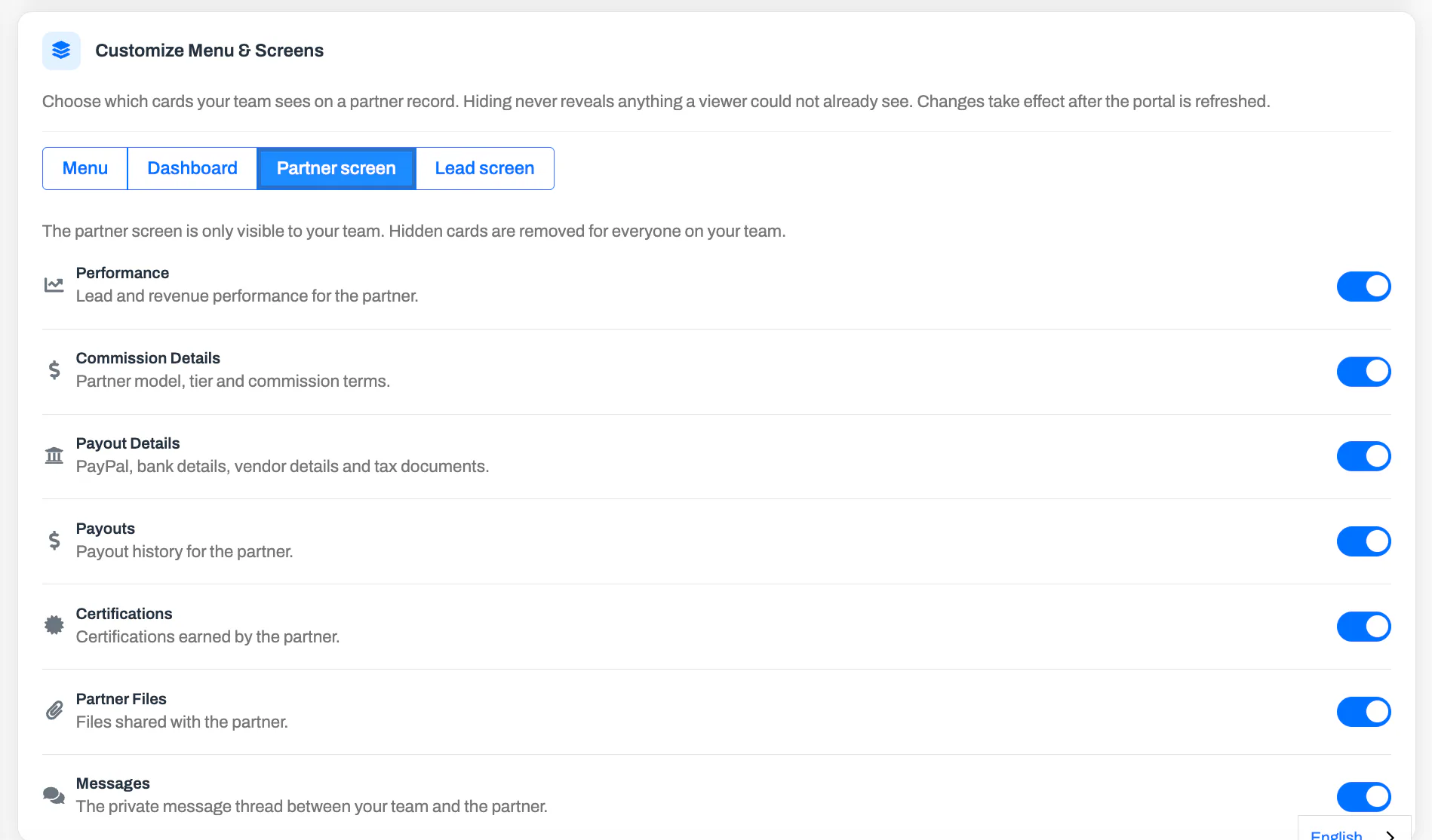The width and height of the screenshot is (1432, 840).
Task: Click the bank icon next to Payout Details
Action: point(54,455)
